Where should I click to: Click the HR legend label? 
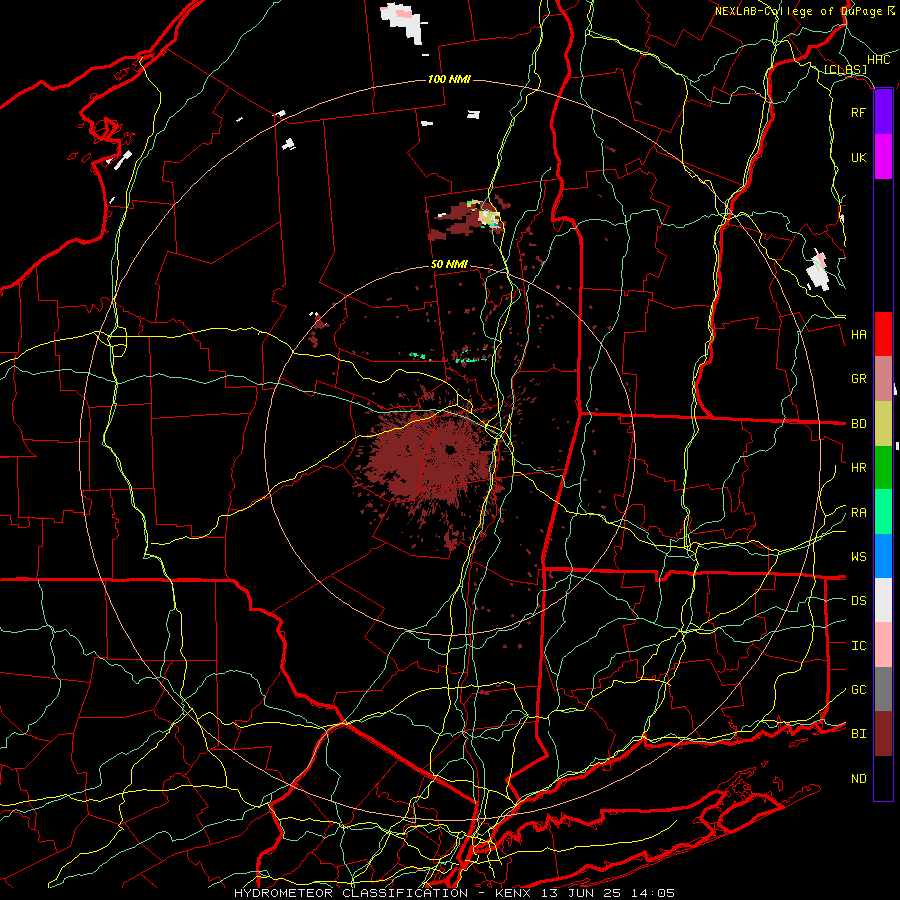click(x=858, y=468)
